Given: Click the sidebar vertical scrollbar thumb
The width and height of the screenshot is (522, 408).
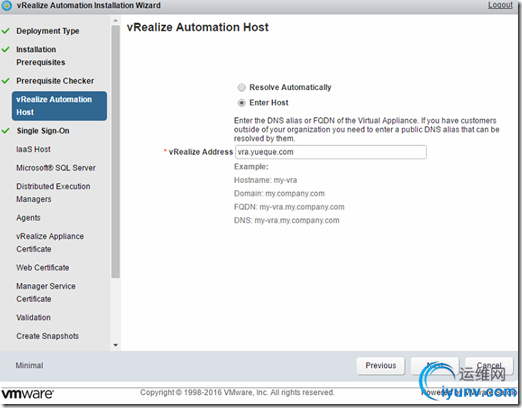Looking at the screenshot, I should (116, 152).
